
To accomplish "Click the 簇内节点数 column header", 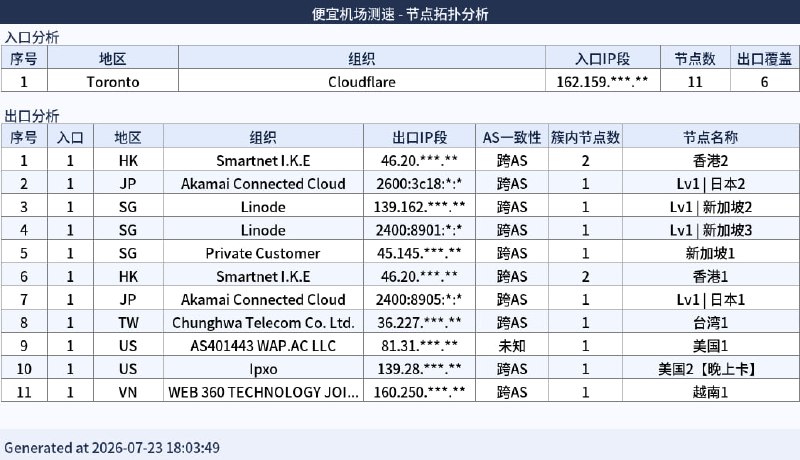I will tap(585, 137).
